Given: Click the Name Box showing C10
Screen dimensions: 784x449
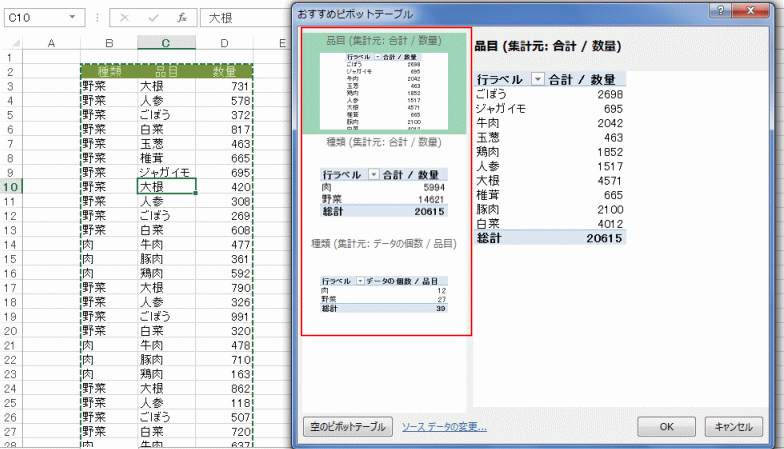Looking at the screenshot, I should coord(35,18).
